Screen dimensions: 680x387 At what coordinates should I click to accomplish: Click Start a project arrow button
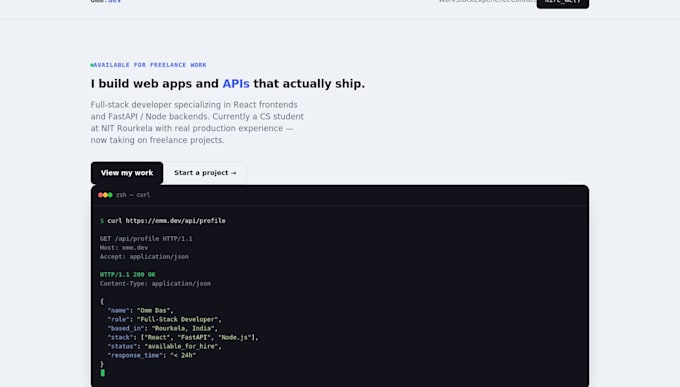205,173
